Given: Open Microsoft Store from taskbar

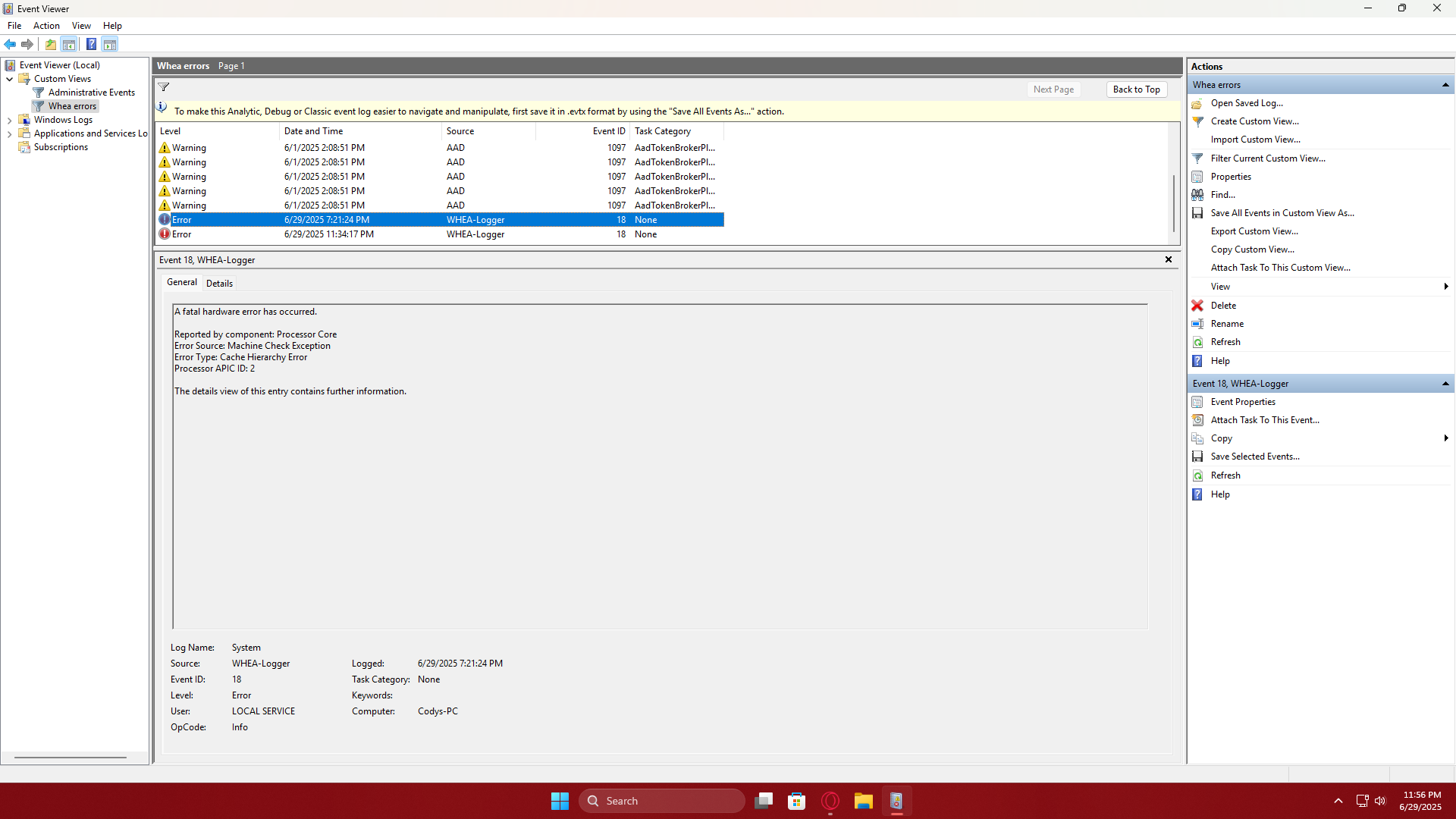Looking at the screenshot, I should 797,801.
